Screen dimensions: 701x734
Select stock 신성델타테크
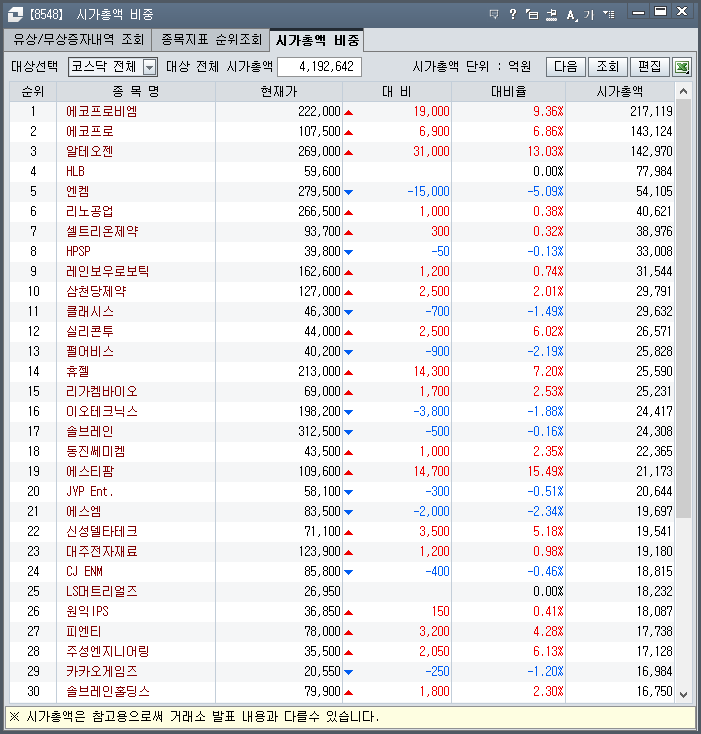pyautogui.click(x=102, y=531)
